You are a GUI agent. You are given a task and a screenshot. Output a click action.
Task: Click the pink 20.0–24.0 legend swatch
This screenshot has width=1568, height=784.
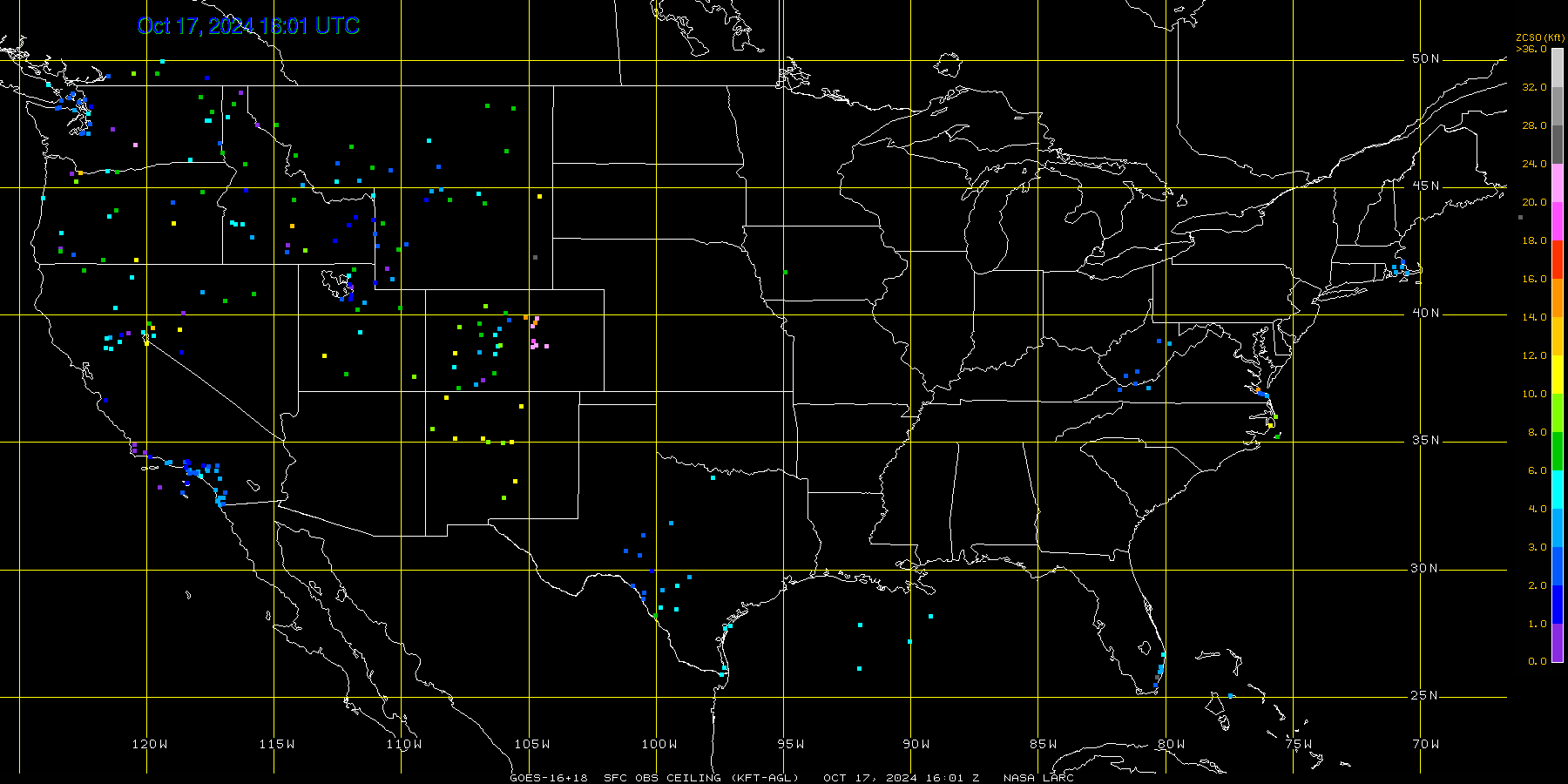1558,183
